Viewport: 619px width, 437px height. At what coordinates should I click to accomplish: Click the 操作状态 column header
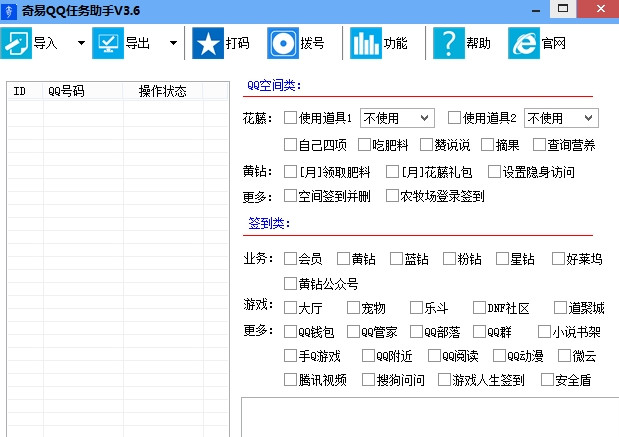click(162, 91)
